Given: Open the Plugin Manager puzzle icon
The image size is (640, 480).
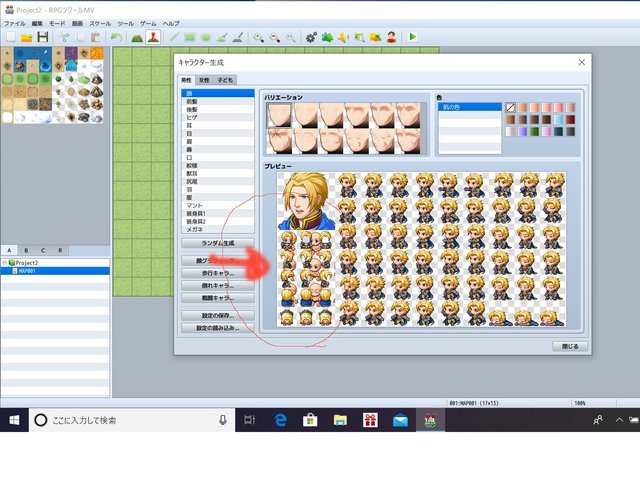Looking at the screenshot, I should click(327, 38).
